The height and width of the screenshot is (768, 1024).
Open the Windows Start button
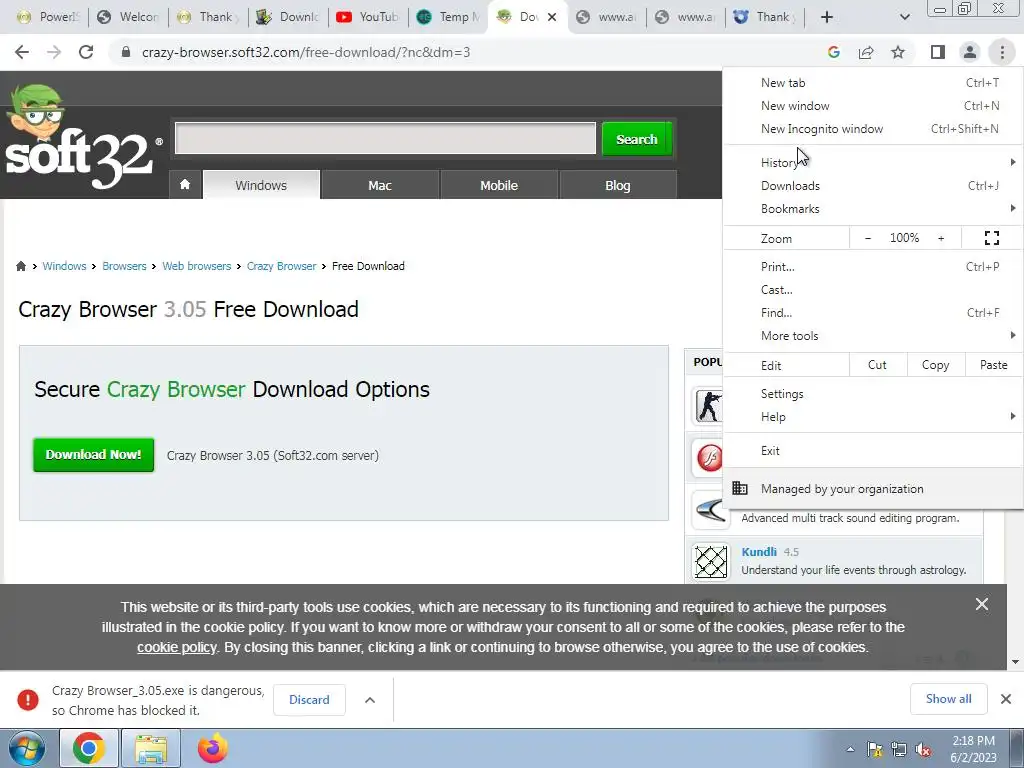[x=27, y=748]
